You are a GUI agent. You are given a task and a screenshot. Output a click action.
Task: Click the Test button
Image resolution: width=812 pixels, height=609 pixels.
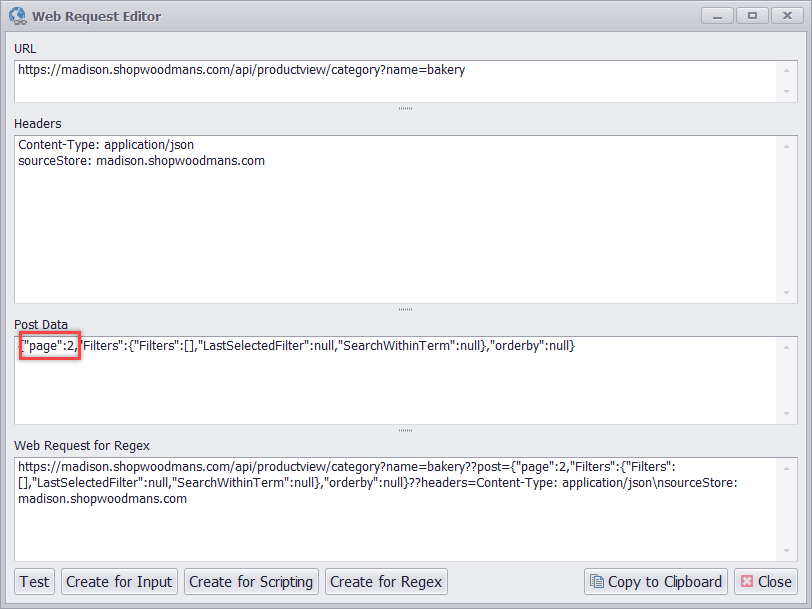coord(35,581)
